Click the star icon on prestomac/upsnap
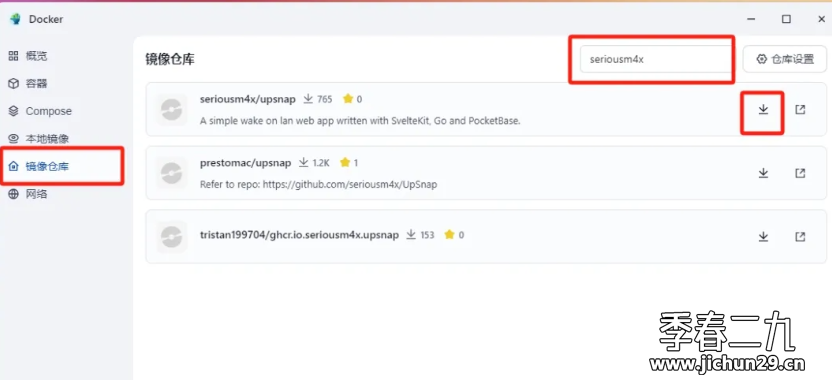Screen dimensions: 832x380 [x=345, y=162]
